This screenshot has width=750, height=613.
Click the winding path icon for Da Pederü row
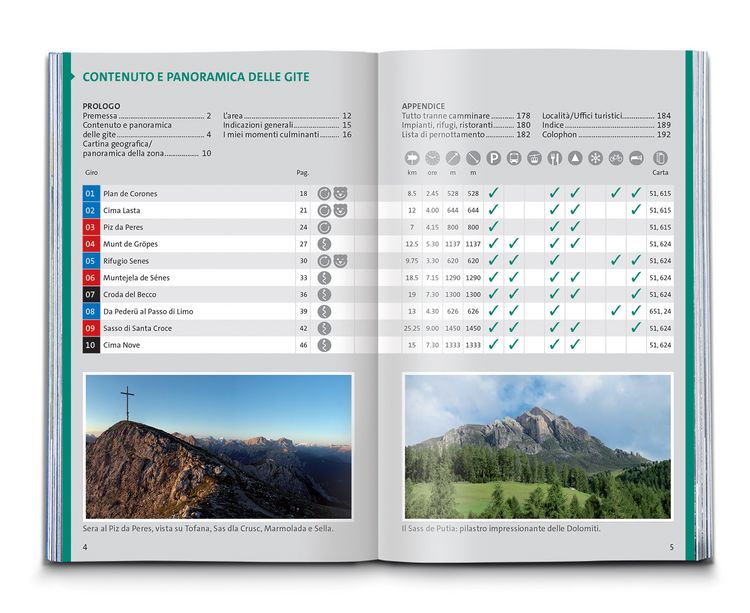[324, 311]
